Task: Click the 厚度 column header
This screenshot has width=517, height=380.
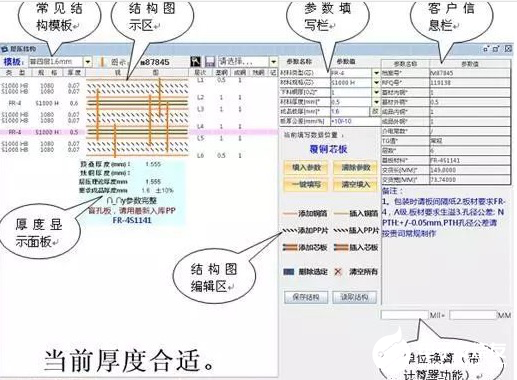Action: 74,73
